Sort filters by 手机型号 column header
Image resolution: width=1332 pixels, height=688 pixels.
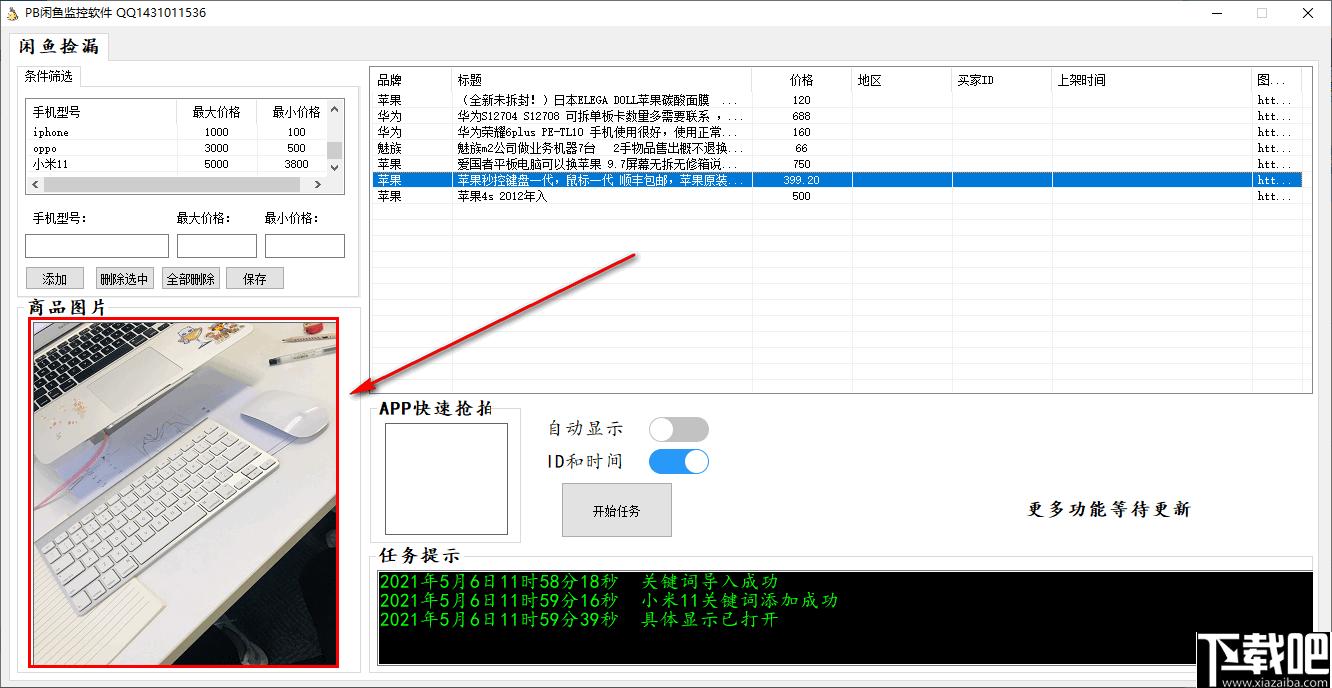click(103, 112)
